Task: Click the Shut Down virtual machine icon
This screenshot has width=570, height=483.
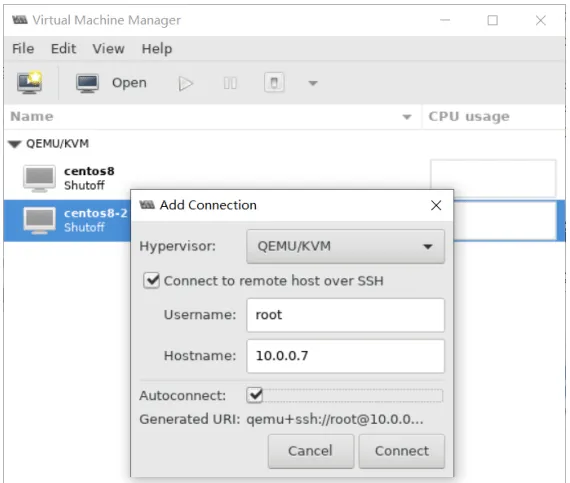Action: click(274, 83)
